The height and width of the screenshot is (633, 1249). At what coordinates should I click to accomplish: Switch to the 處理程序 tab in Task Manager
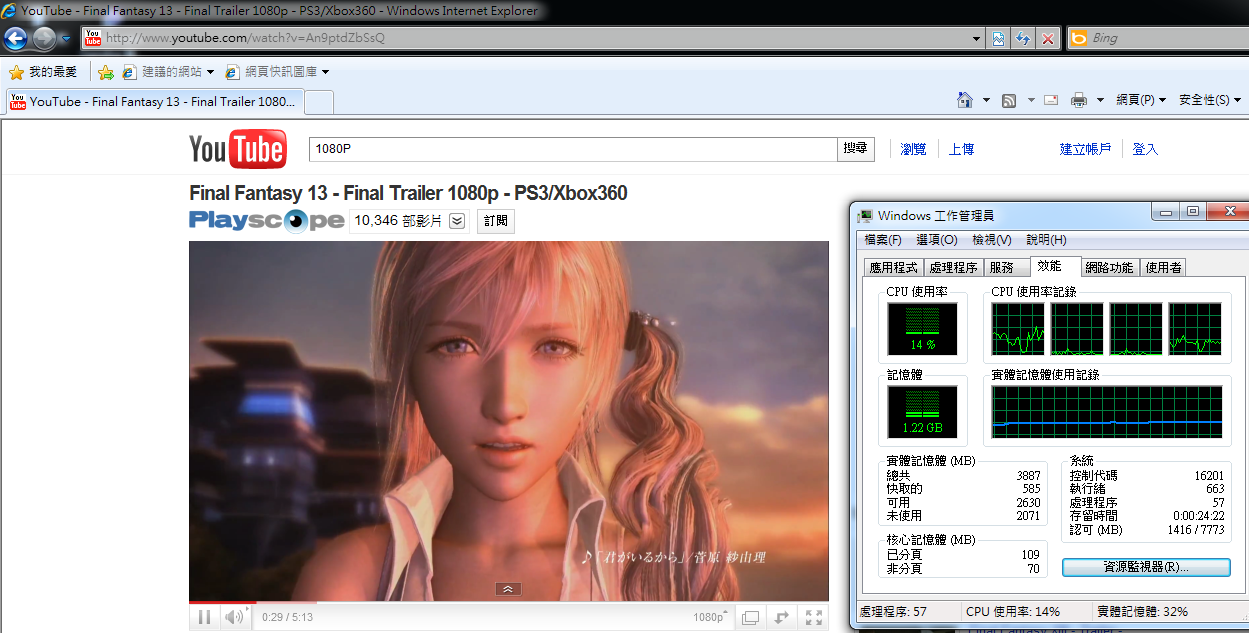[x=953, y=267]
